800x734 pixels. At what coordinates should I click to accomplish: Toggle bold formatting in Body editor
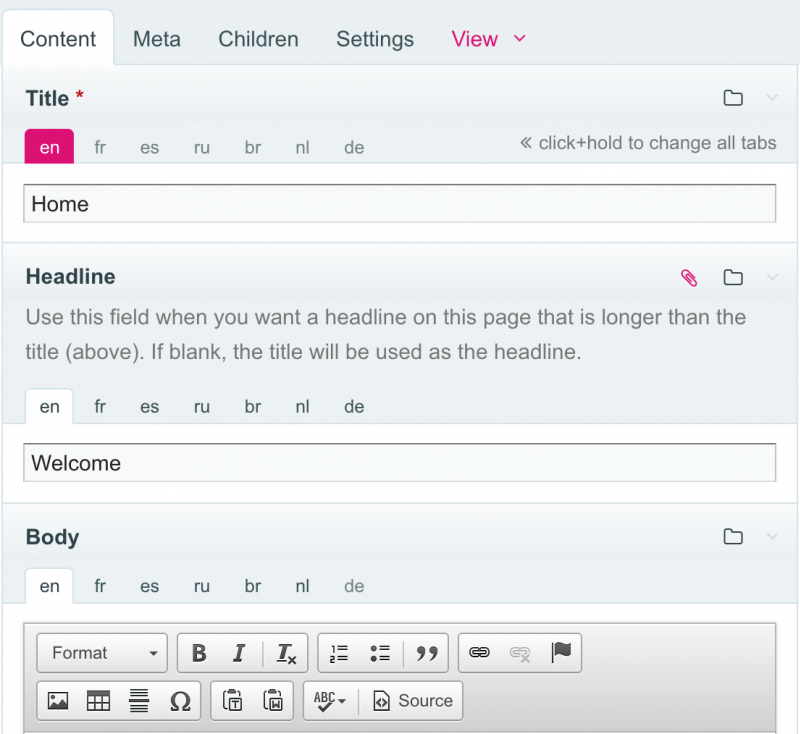click(199, 653)
